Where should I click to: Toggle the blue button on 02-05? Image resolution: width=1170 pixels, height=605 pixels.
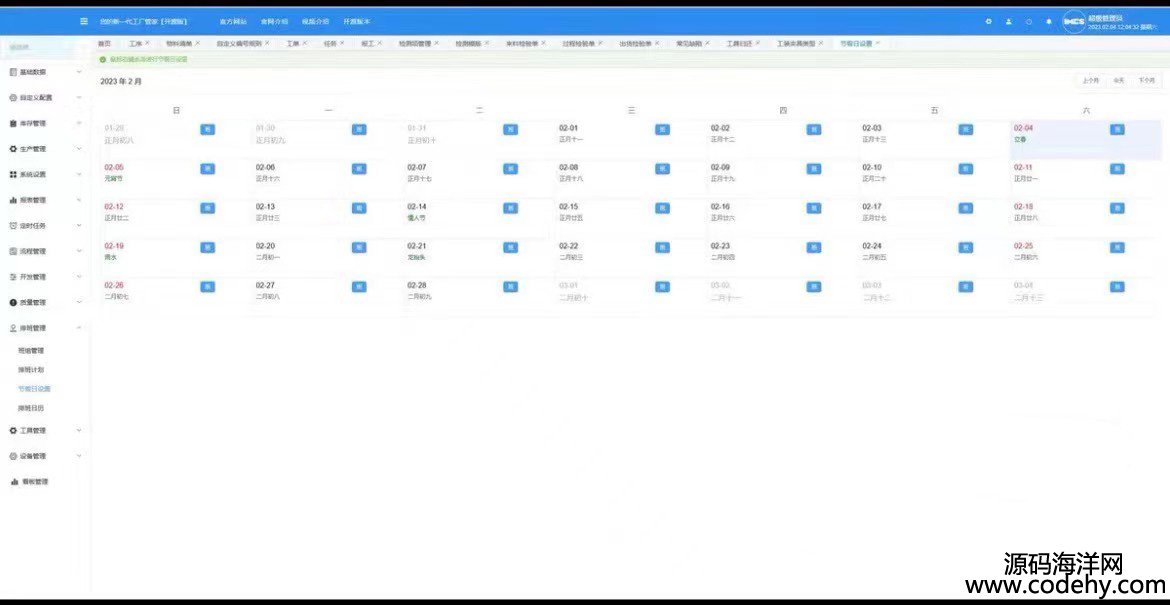[x=207, y=169]
